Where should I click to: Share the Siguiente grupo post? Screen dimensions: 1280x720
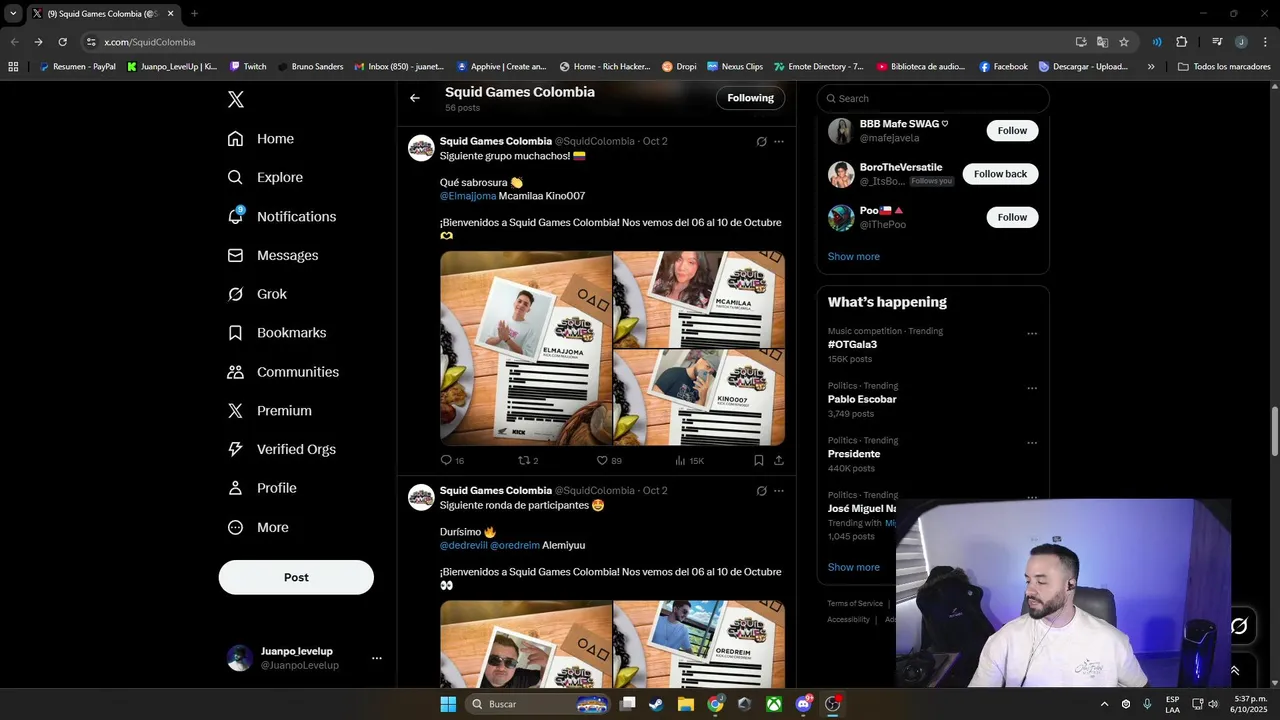779,460
